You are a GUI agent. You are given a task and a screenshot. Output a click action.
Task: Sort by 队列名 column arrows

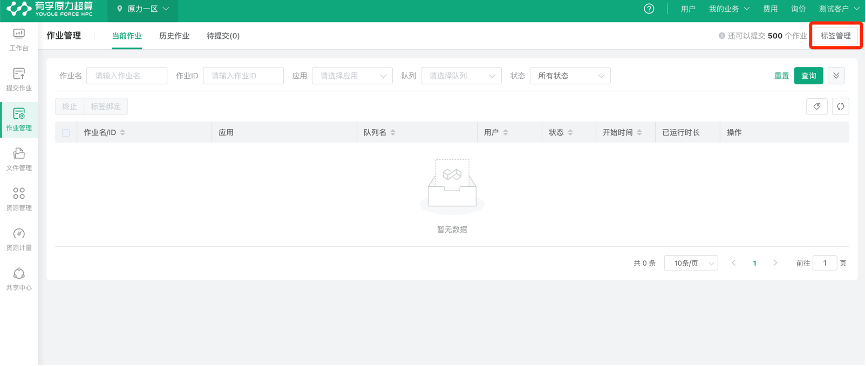[393, 133]
